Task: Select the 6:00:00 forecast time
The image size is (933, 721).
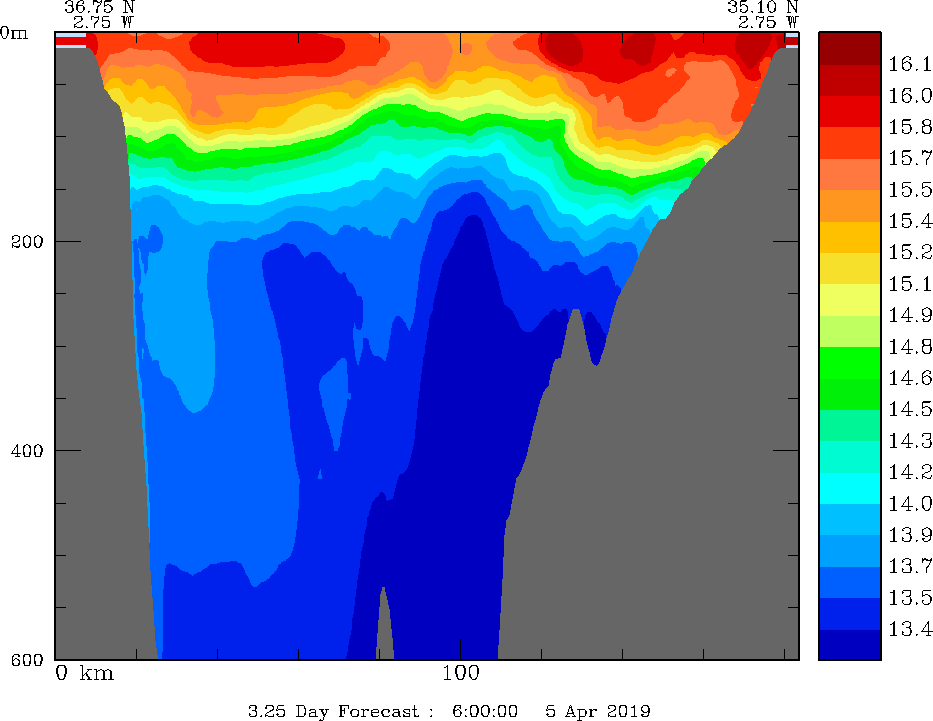Action: (485, 711)
